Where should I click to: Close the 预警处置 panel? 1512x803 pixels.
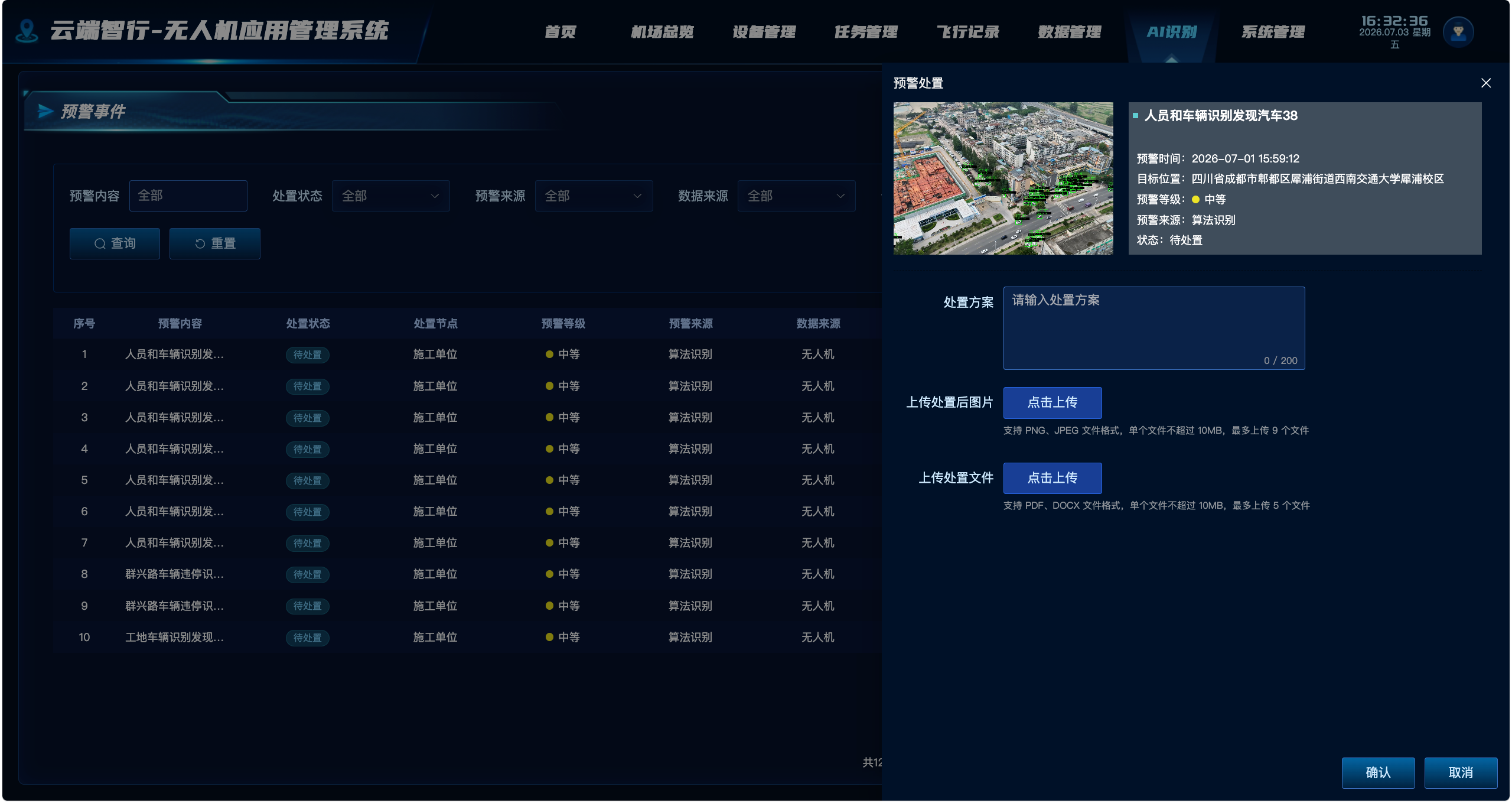(1486, 83)
